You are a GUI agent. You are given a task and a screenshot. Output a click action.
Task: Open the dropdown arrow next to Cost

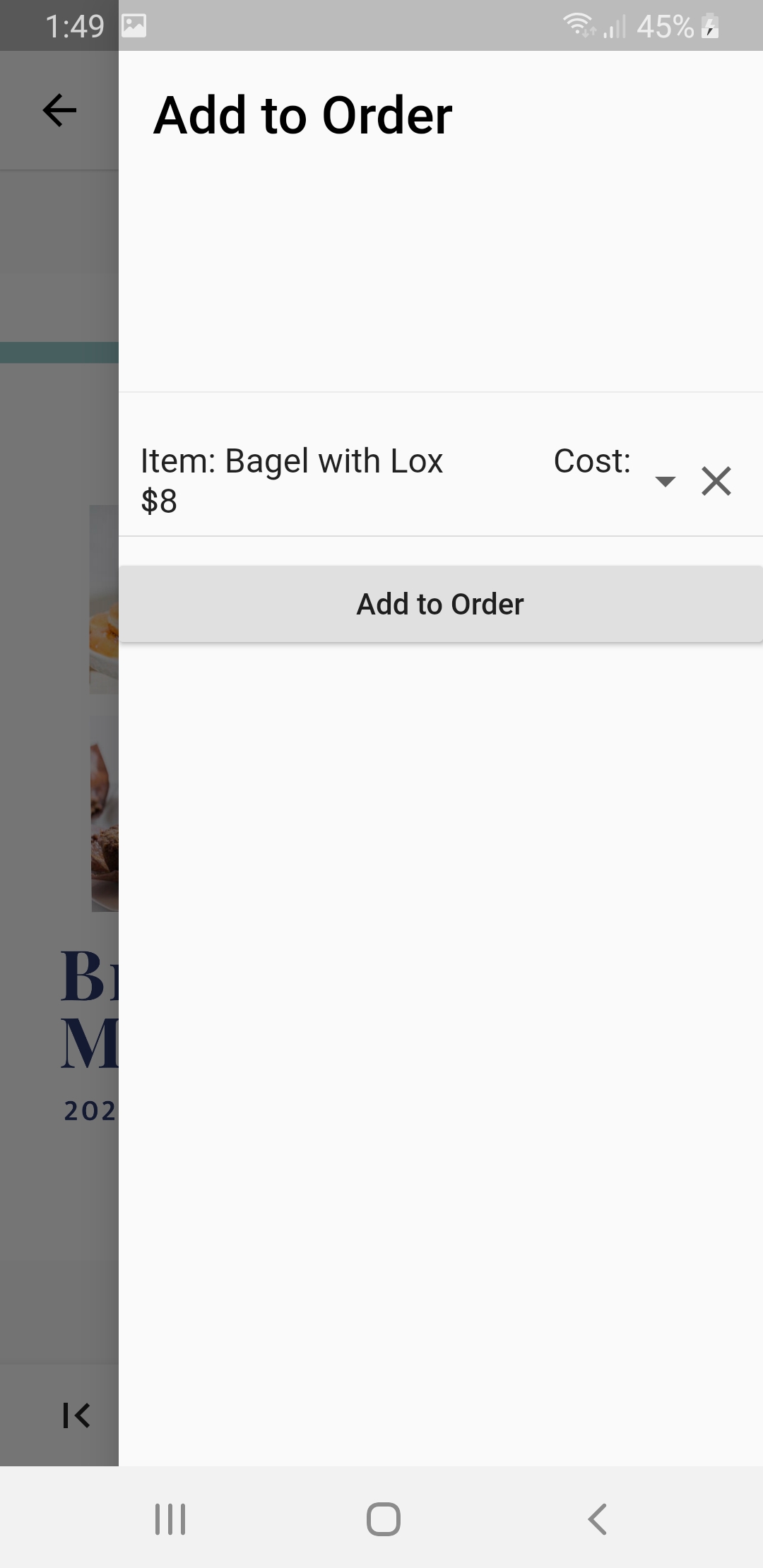tap(665, 482)
